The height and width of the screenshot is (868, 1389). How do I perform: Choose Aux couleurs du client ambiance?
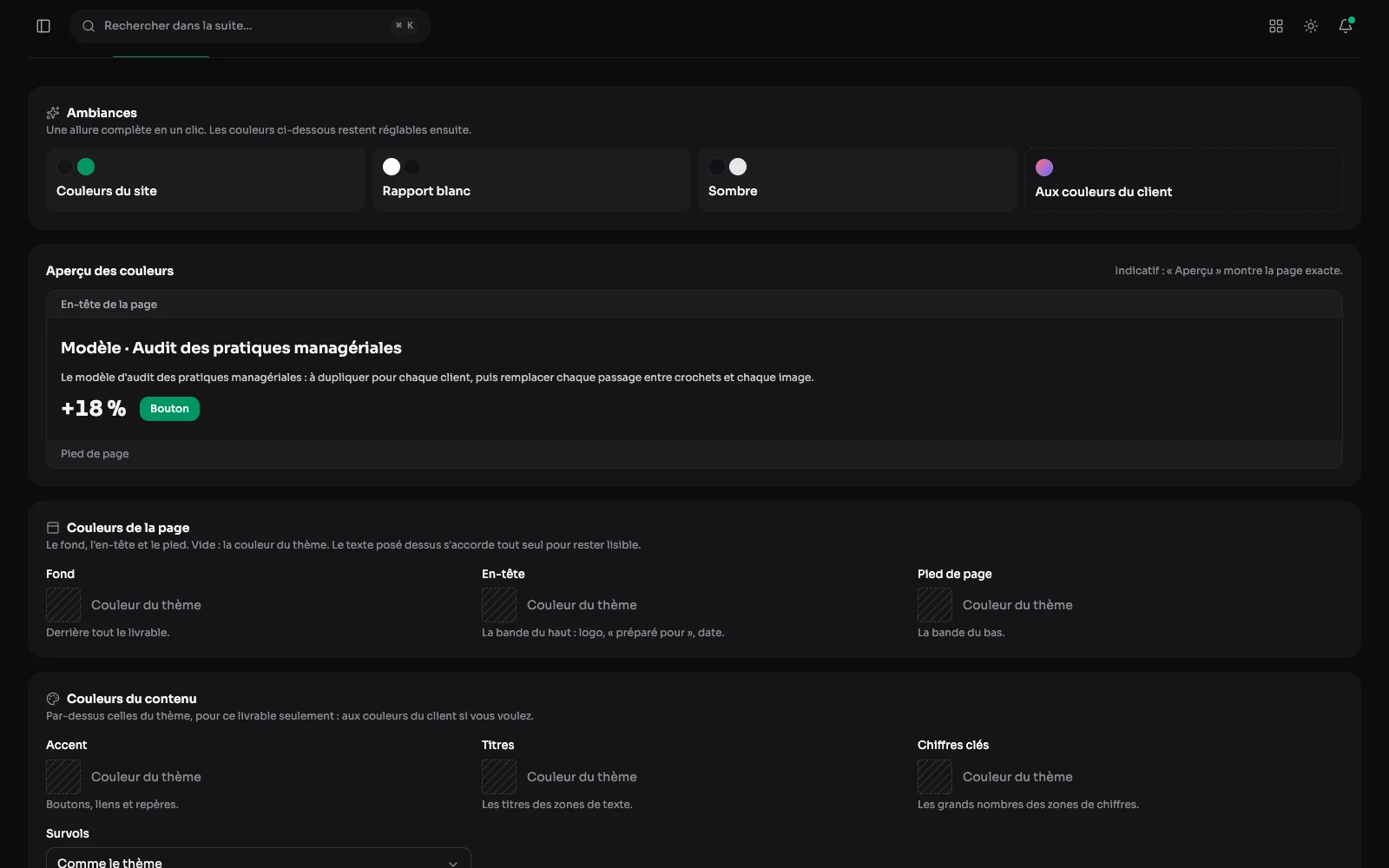coord(1183,180)
